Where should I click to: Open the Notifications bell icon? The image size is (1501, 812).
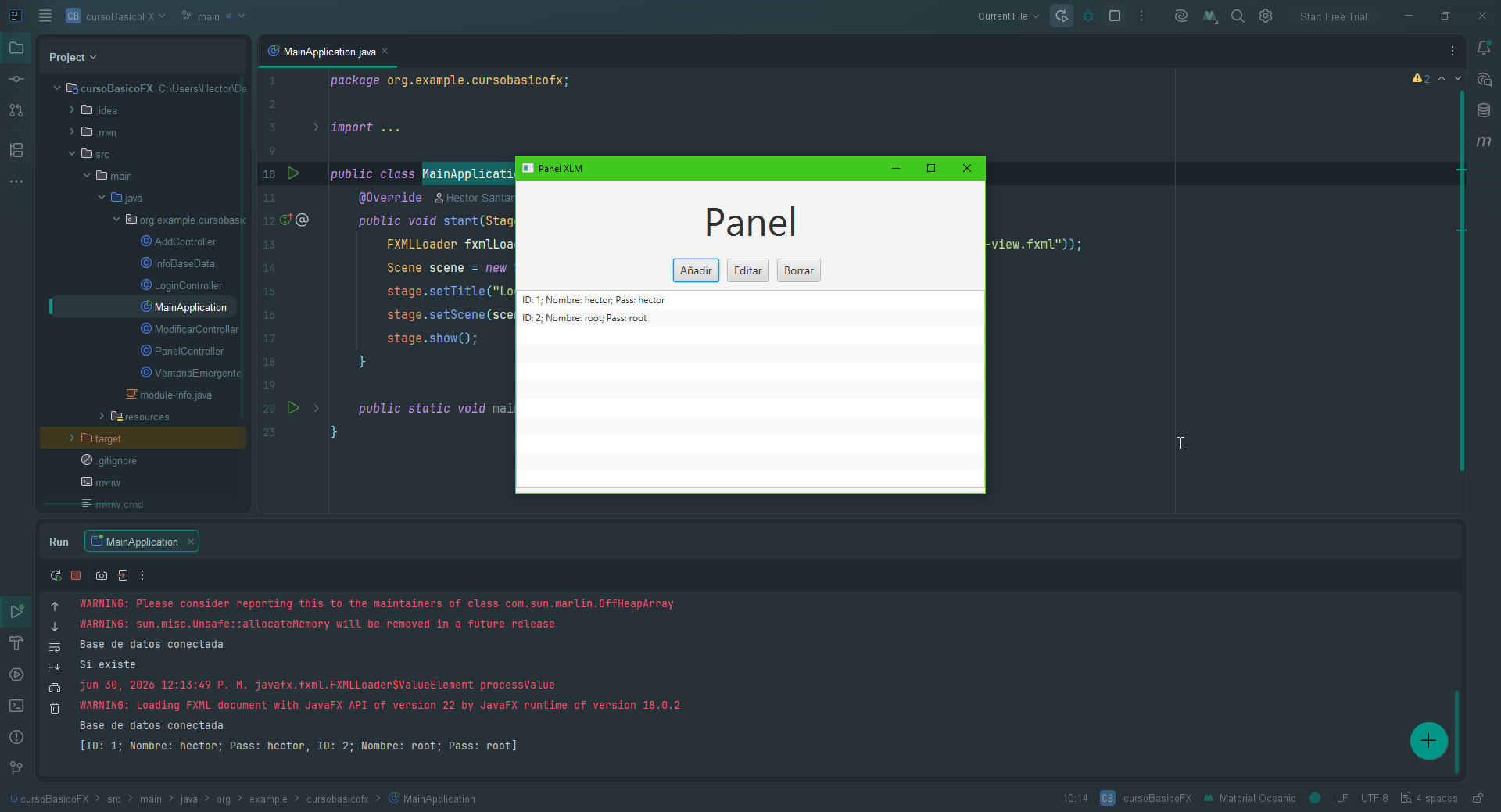[1484, 48]
